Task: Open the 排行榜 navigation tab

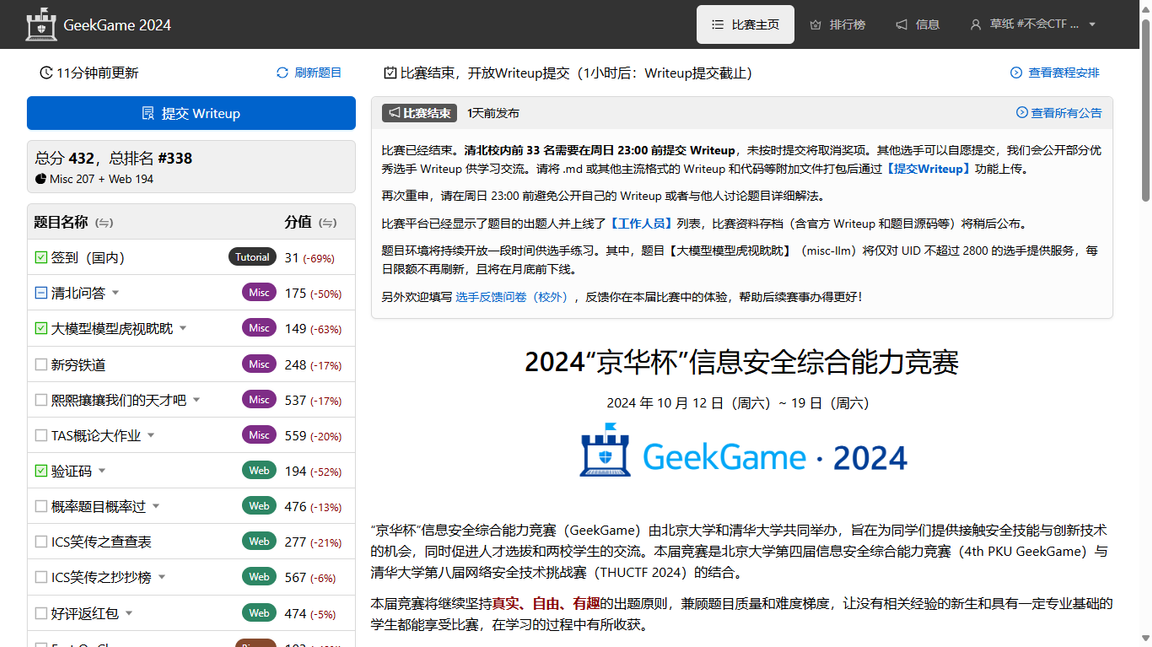Action: (838, 24)
